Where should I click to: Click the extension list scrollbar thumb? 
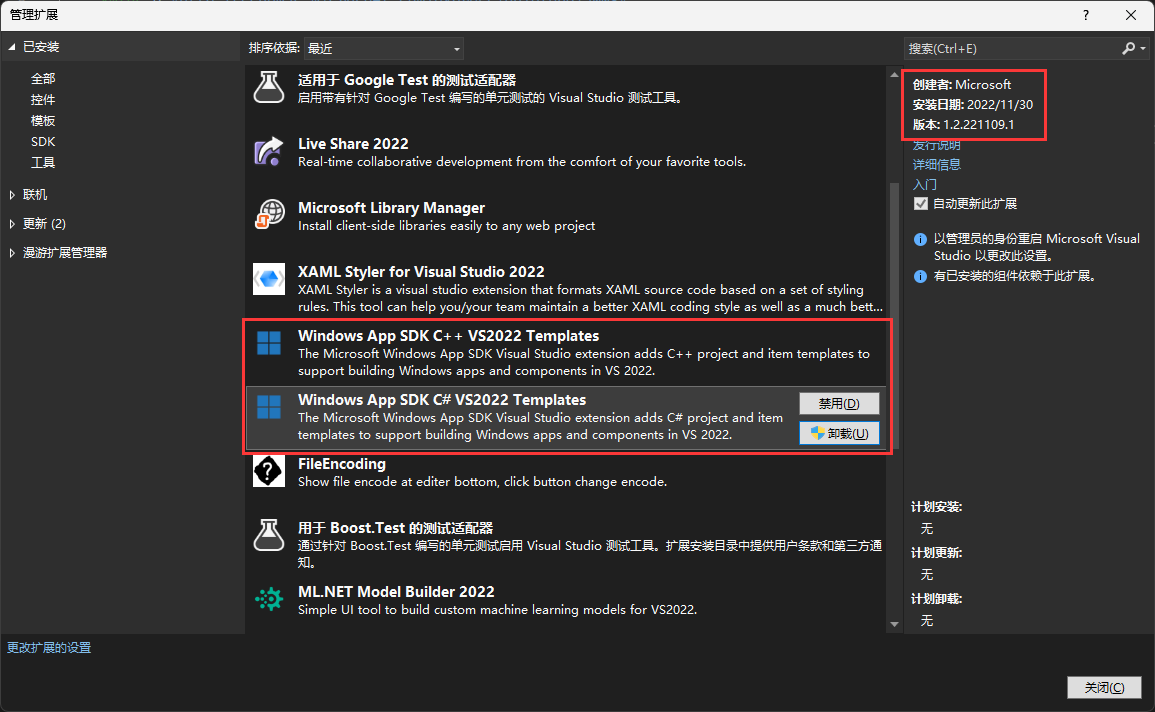[x=894, y=317]
